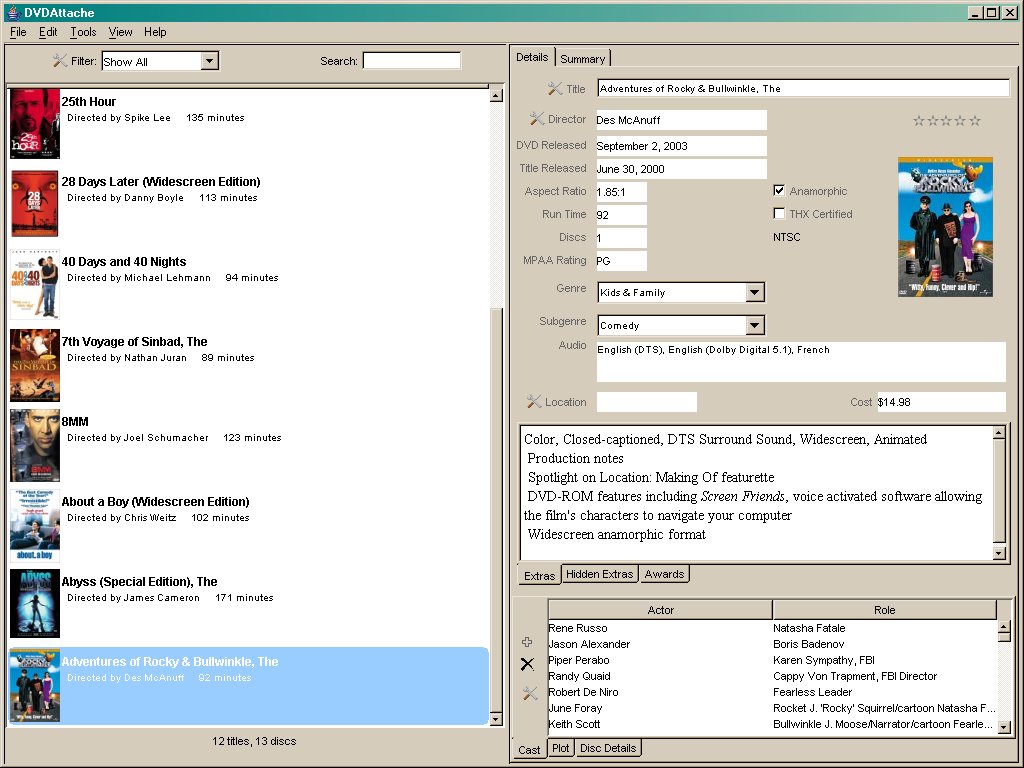This screenshot has height=768, width=1024.
Task: Enable the THX Certified checkbox
Action: 779,214
